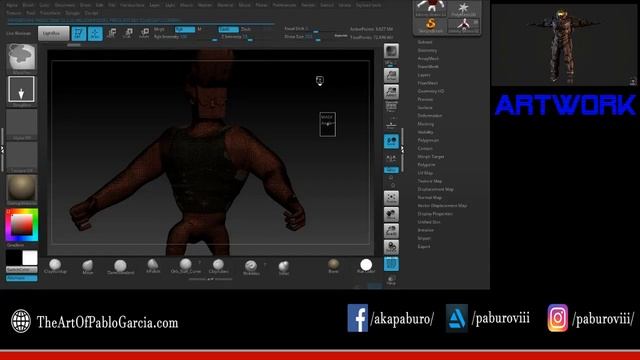Open the Alpha Off slot
640x360 pixels.
[22, 124]
